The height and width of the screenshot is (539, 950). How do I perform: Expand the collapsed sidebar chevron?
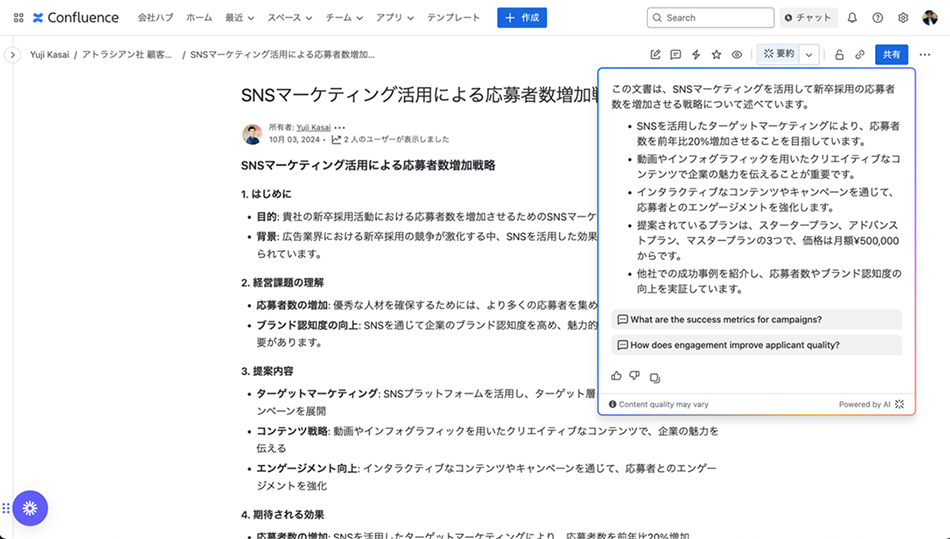(x=12, y=55)
